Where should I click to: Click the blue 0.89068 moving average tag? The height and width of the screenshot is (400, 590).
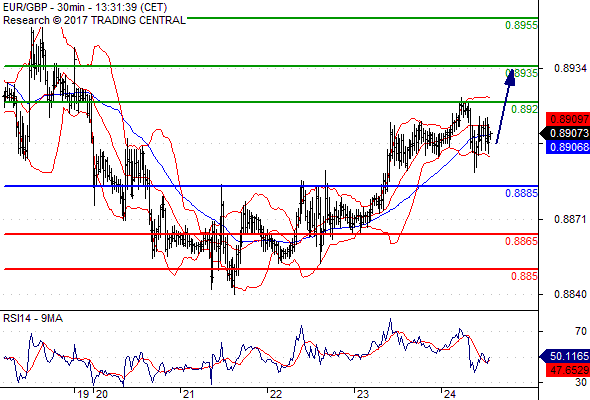(x=568, y=147)
